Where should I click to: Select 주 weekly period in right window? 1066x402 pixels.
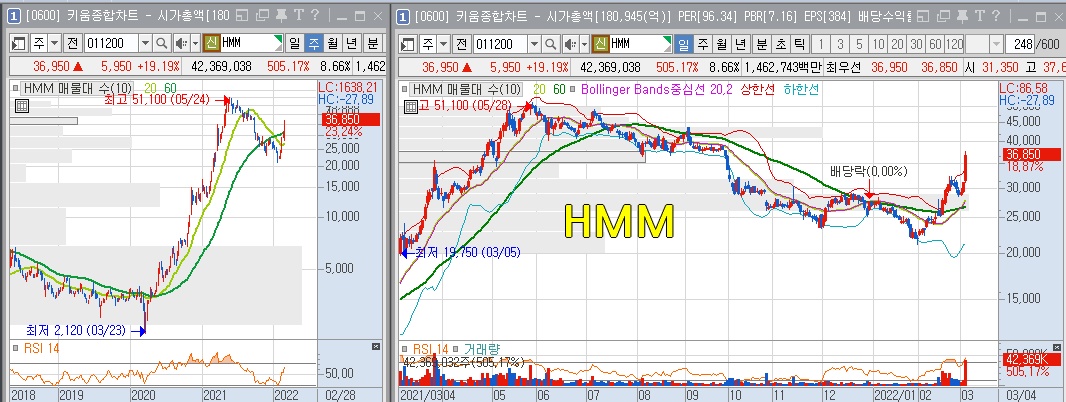[702, 44]
